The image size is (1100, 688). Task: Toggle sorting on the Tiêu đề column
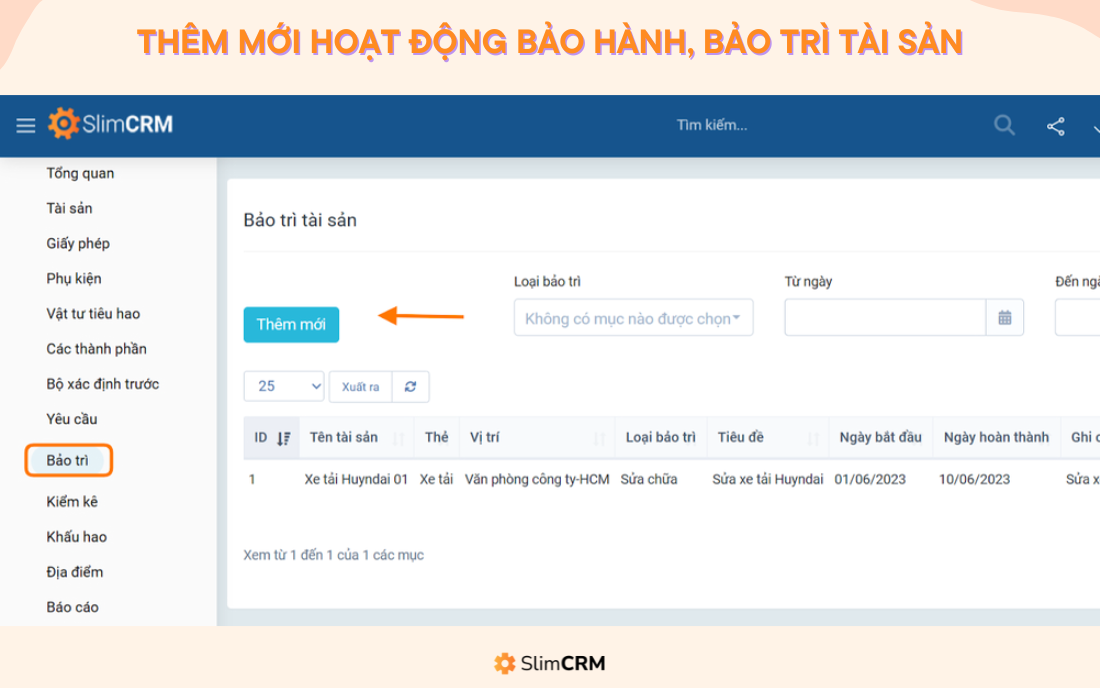point(815,437)
